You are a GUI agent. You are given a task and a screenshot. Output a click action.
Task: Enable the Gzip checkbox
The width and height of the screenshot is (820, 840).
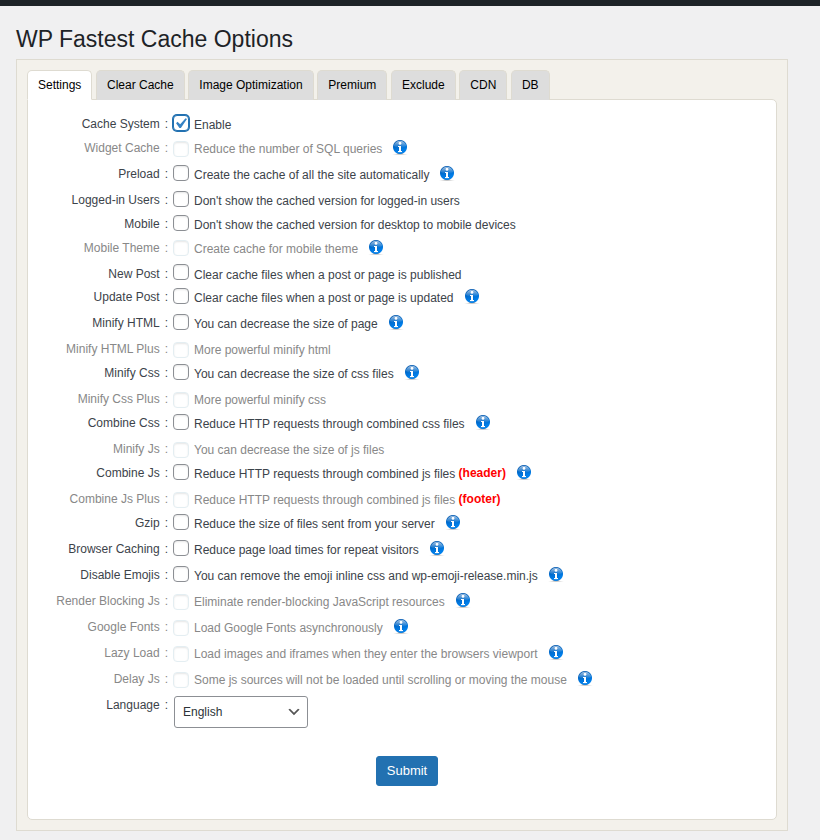coord(181,522)
